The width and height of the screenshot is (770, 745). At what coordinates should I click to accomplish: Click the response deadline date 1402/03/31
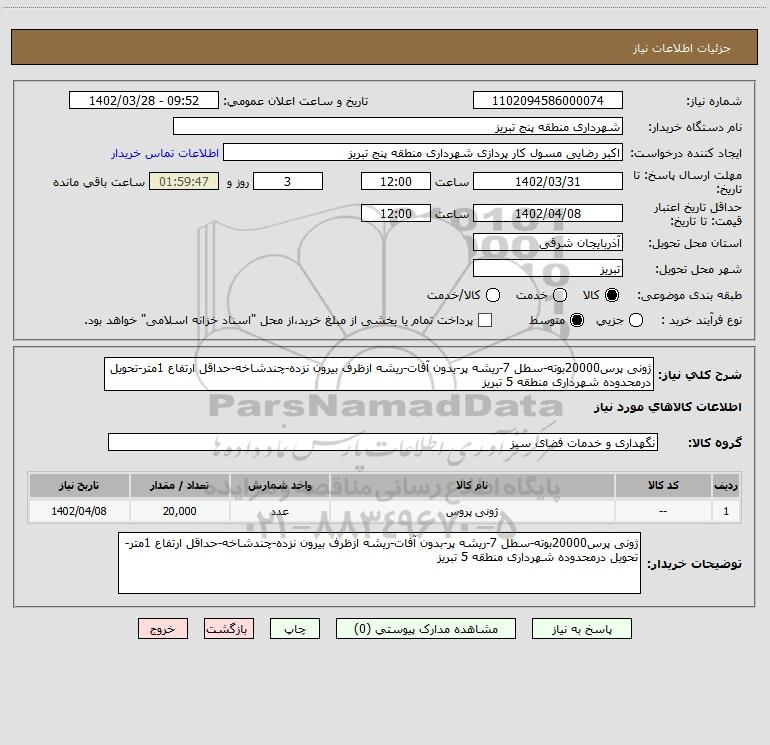[x=548, y=181]
